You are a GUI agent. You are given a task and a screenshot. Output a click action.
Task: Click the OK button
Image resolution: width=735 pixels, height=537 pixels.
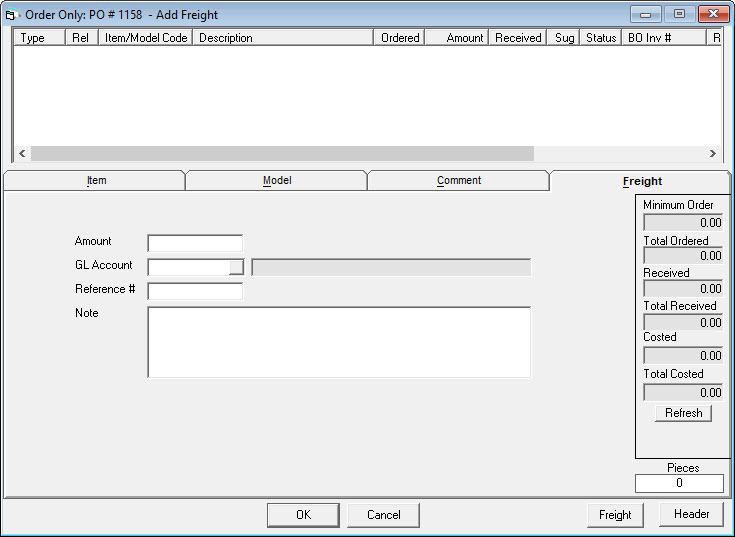point(303,515)
